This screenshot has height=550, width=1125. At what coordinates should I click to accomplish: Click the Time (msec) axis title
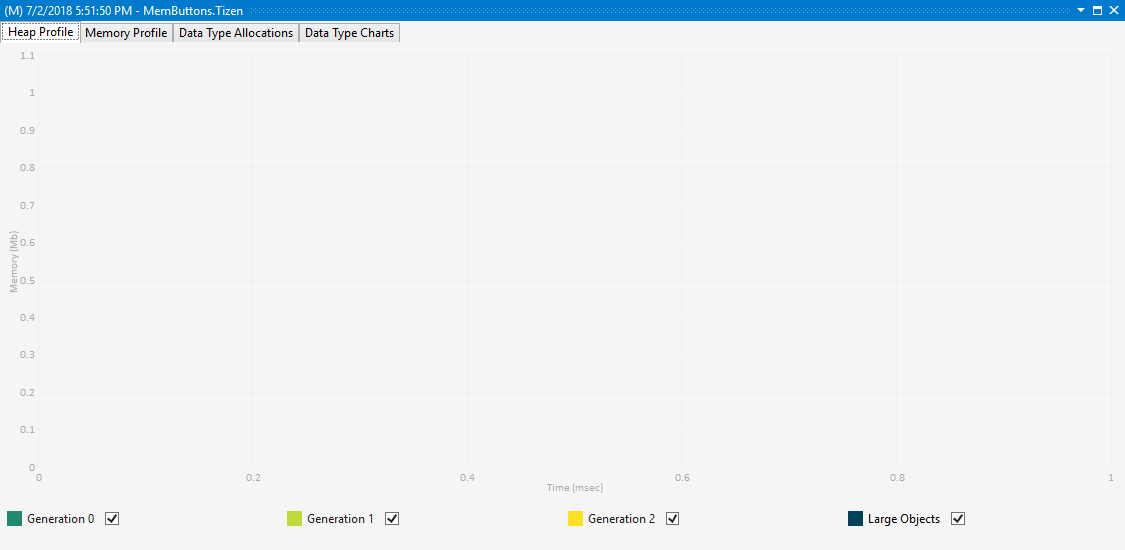(575, 488)
